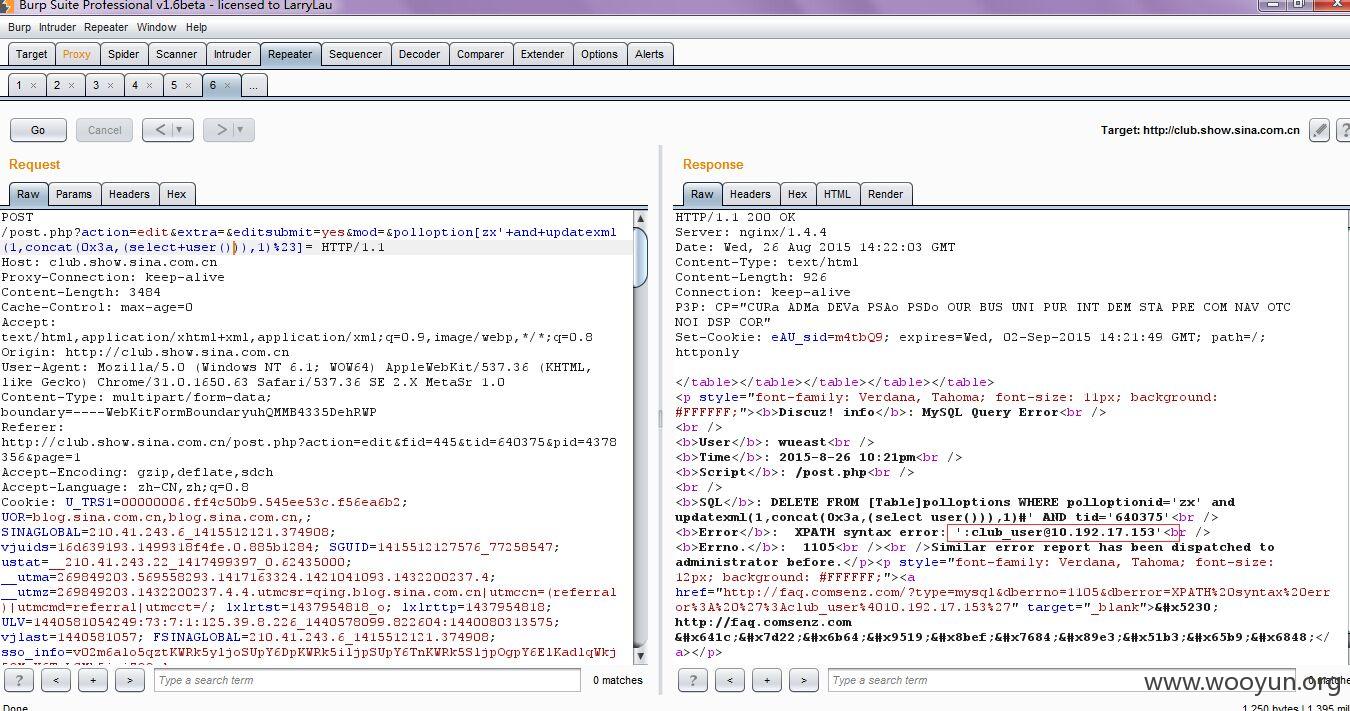Switch to the Intruder tool tab

pos(232,54)
